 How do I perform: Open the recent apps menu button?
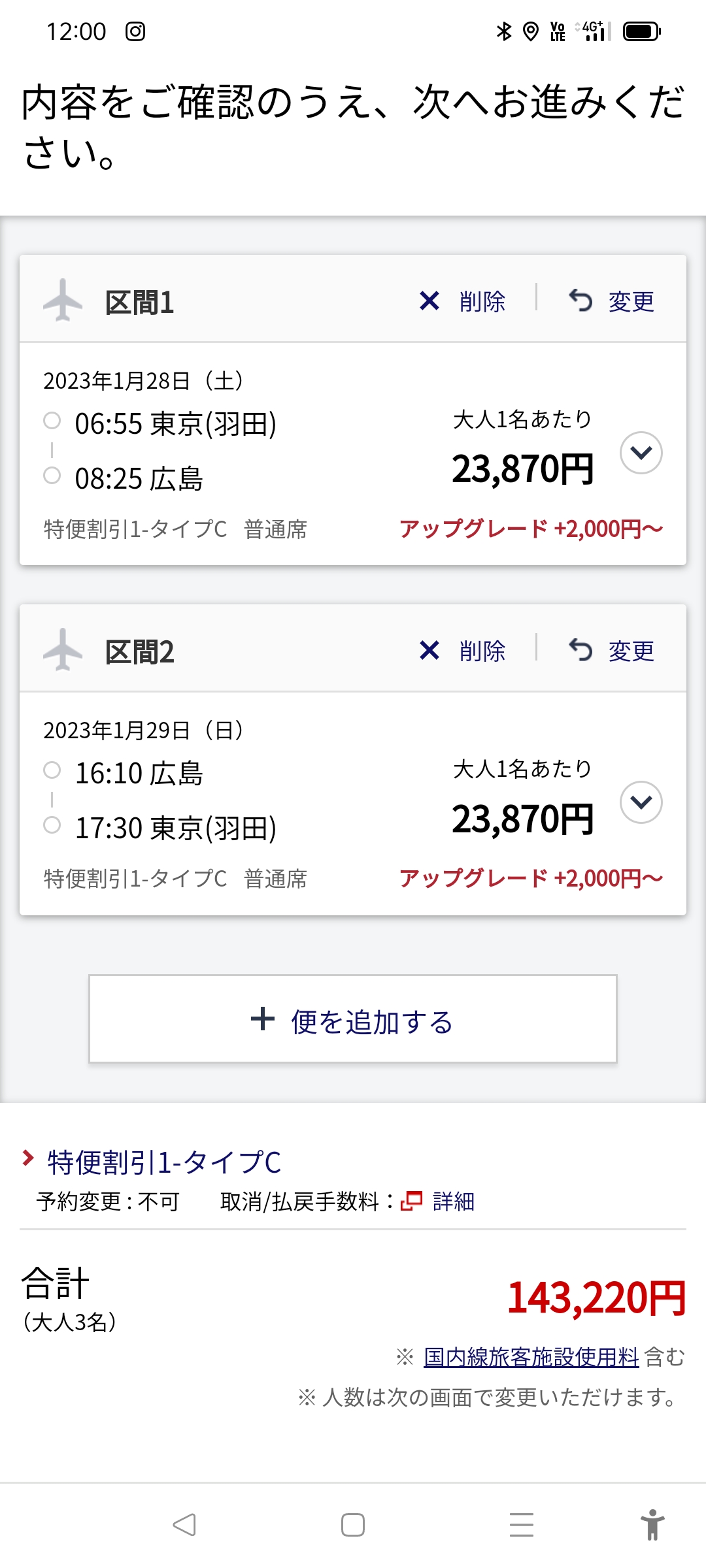[x=521, y=1525]
